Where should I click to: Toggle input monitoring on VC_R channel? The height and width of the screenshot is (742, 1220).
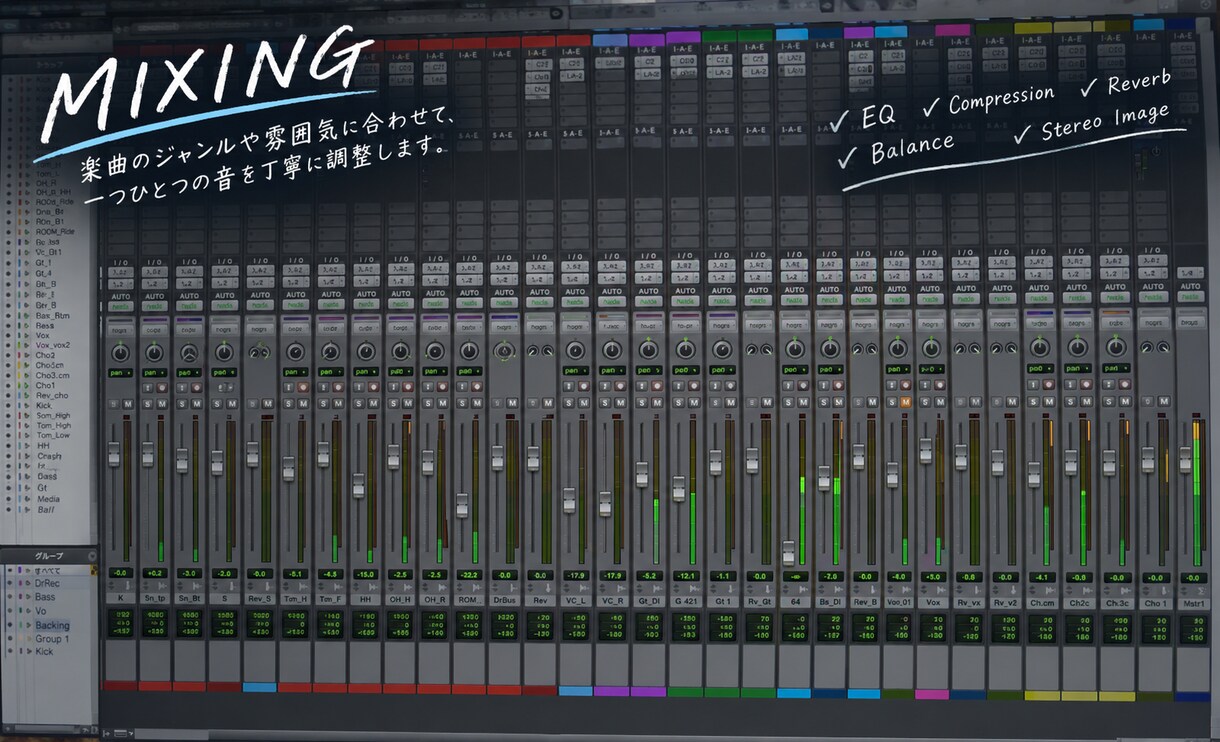[x=603, y=386]
